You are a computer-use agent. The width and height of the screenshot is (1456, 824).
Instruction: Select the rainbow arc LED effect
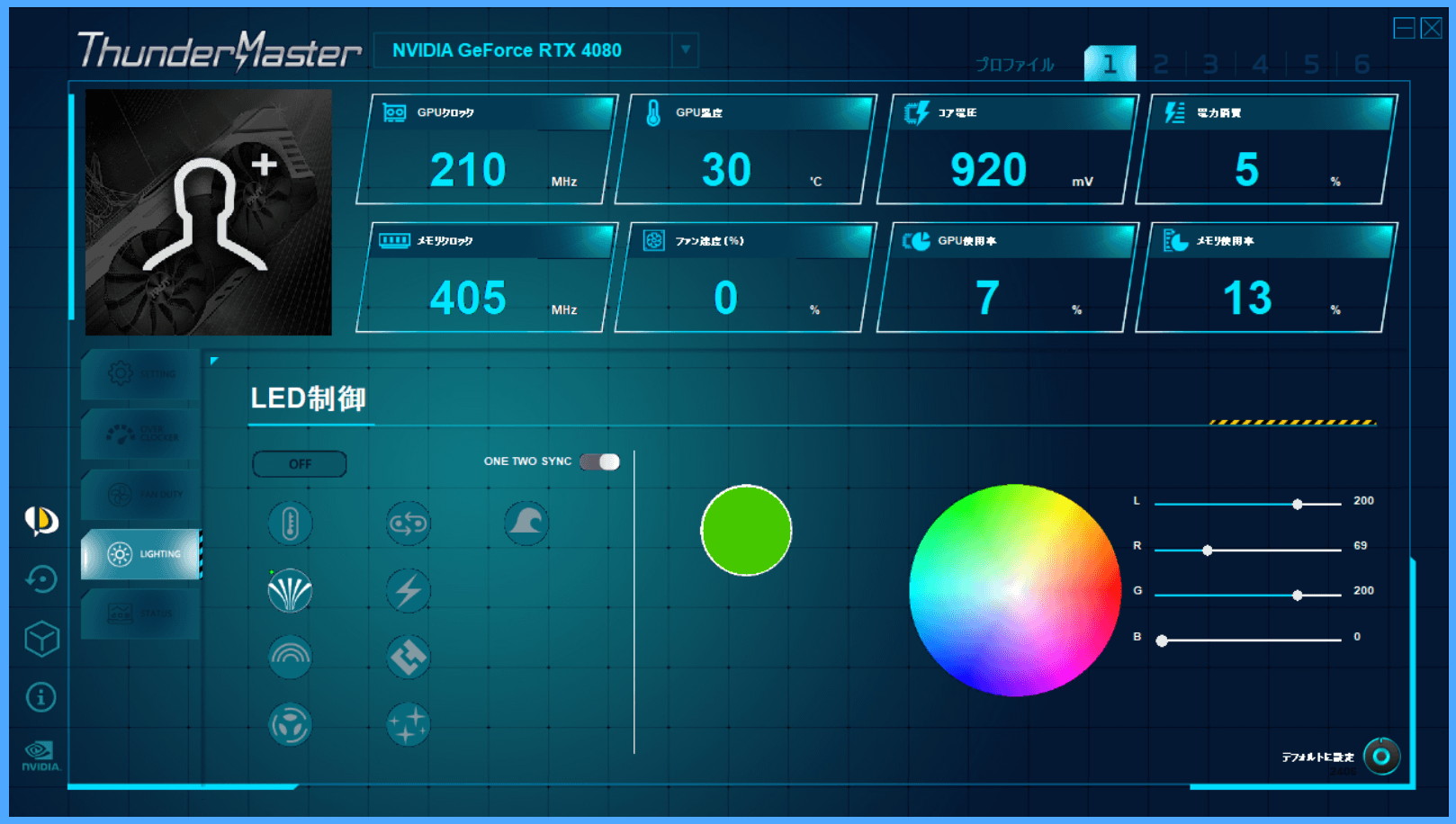(290, 658)
